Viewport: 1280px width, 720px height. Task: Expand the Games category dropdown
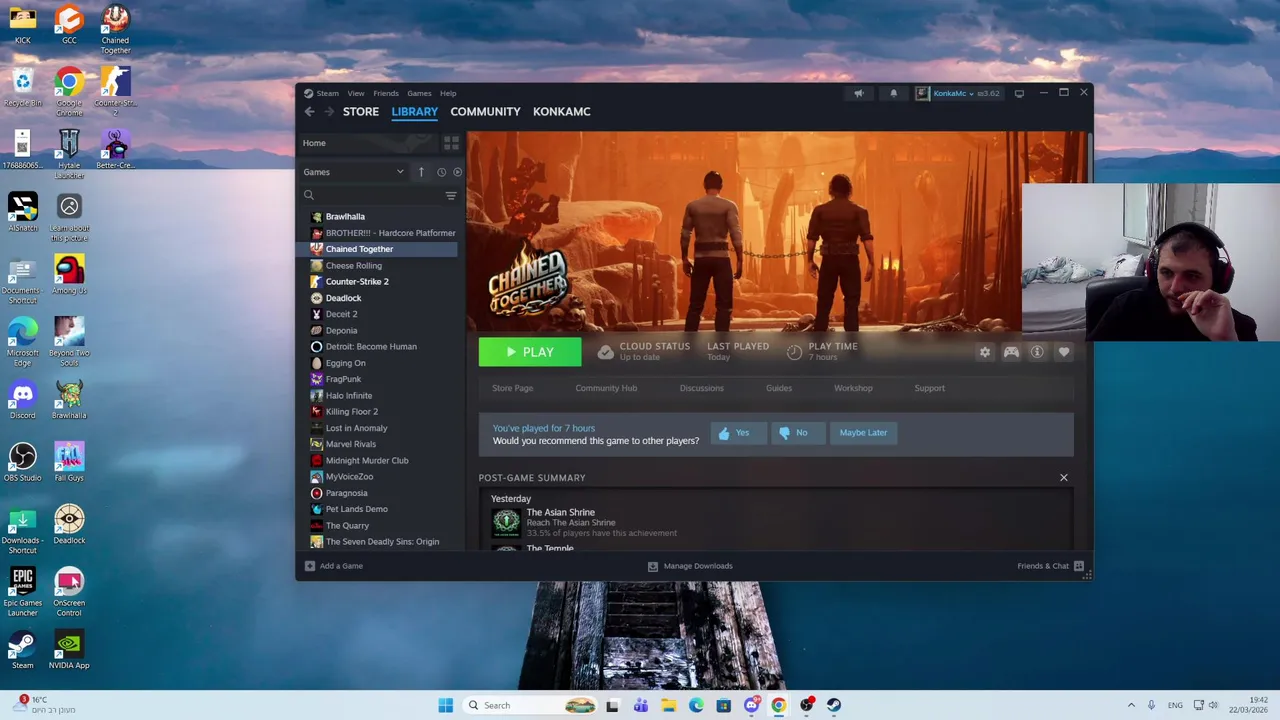[354, 172]
